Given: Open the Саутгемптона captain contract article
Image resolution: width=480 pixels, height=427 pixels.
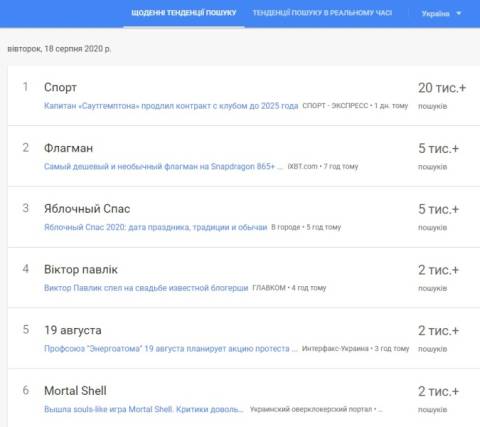Looking at the screenshot, I should click(x=171, y=106).
